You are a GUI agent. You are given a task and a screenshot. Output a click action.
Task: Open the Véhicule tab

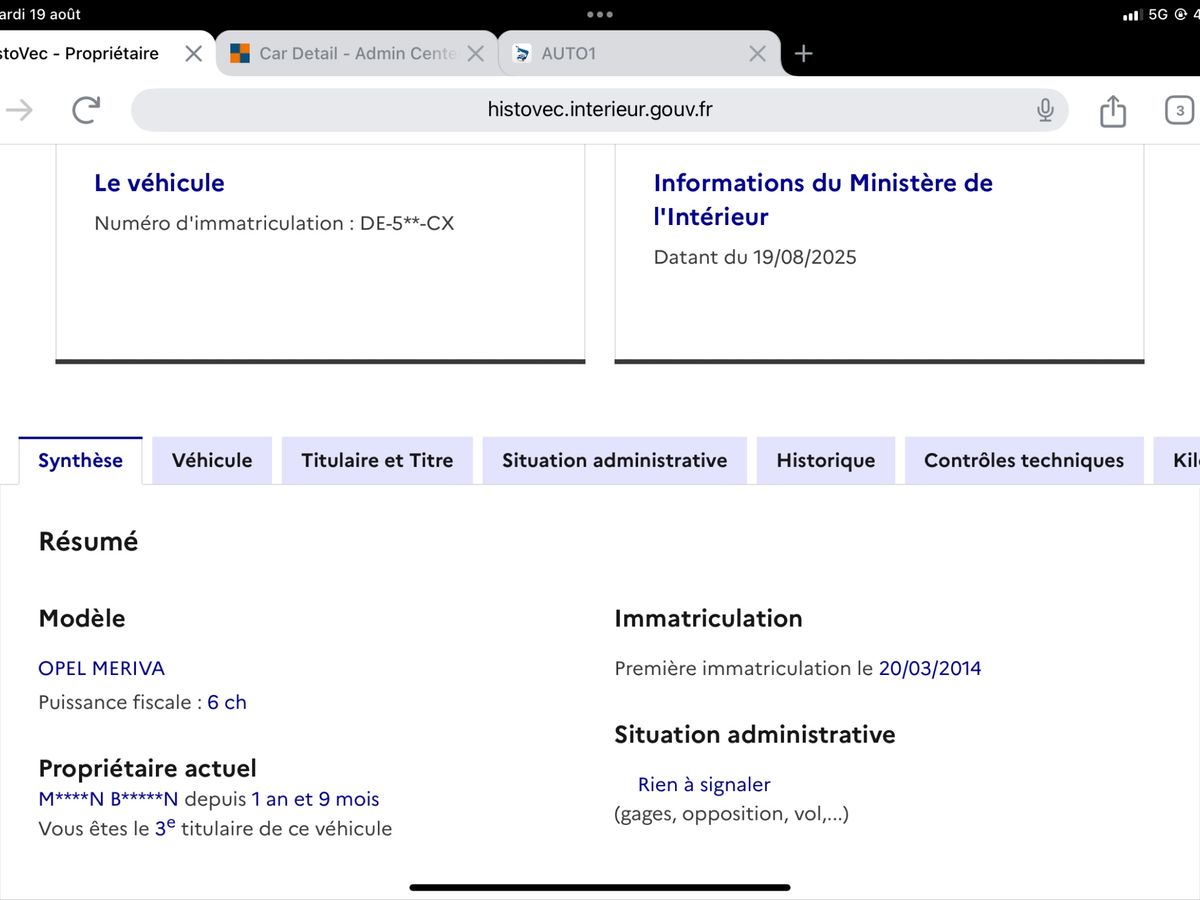pyautogui.click(x=212, y=461)
